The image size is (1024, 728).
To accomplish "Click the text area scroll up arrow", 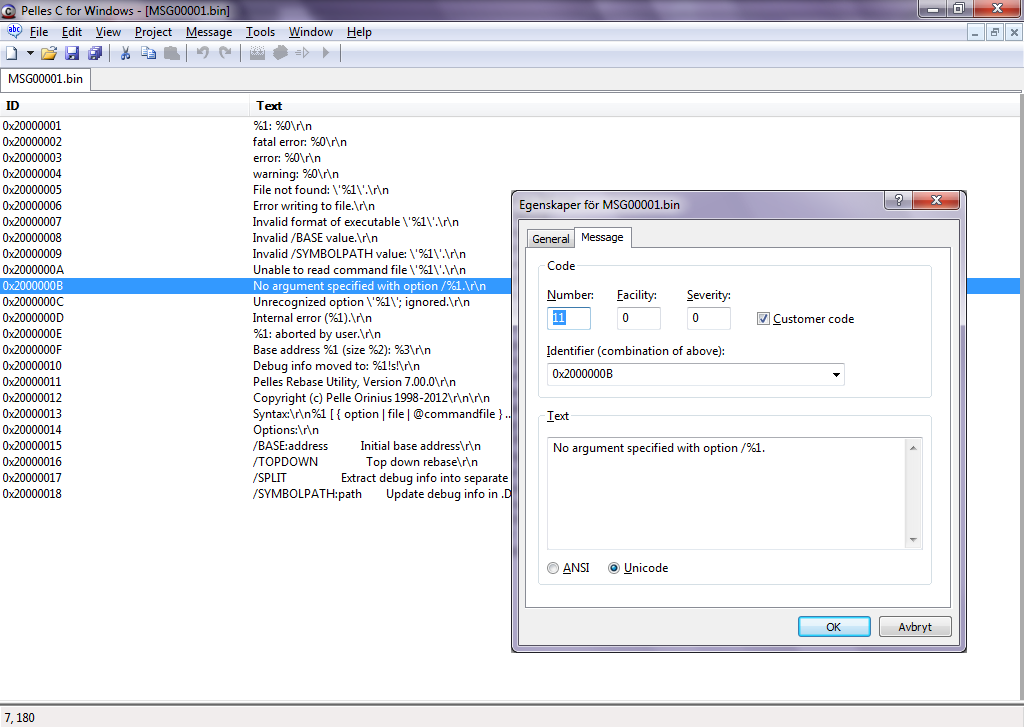I will click(x=913, y=448).
